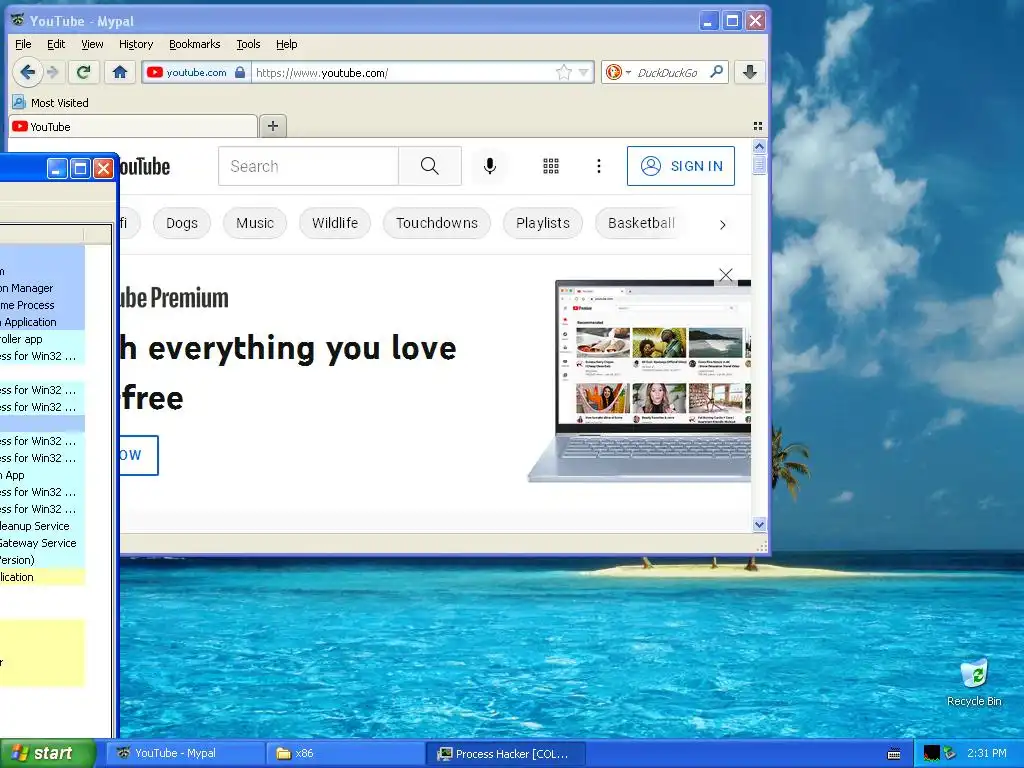Open the History menu

[136, 44]
